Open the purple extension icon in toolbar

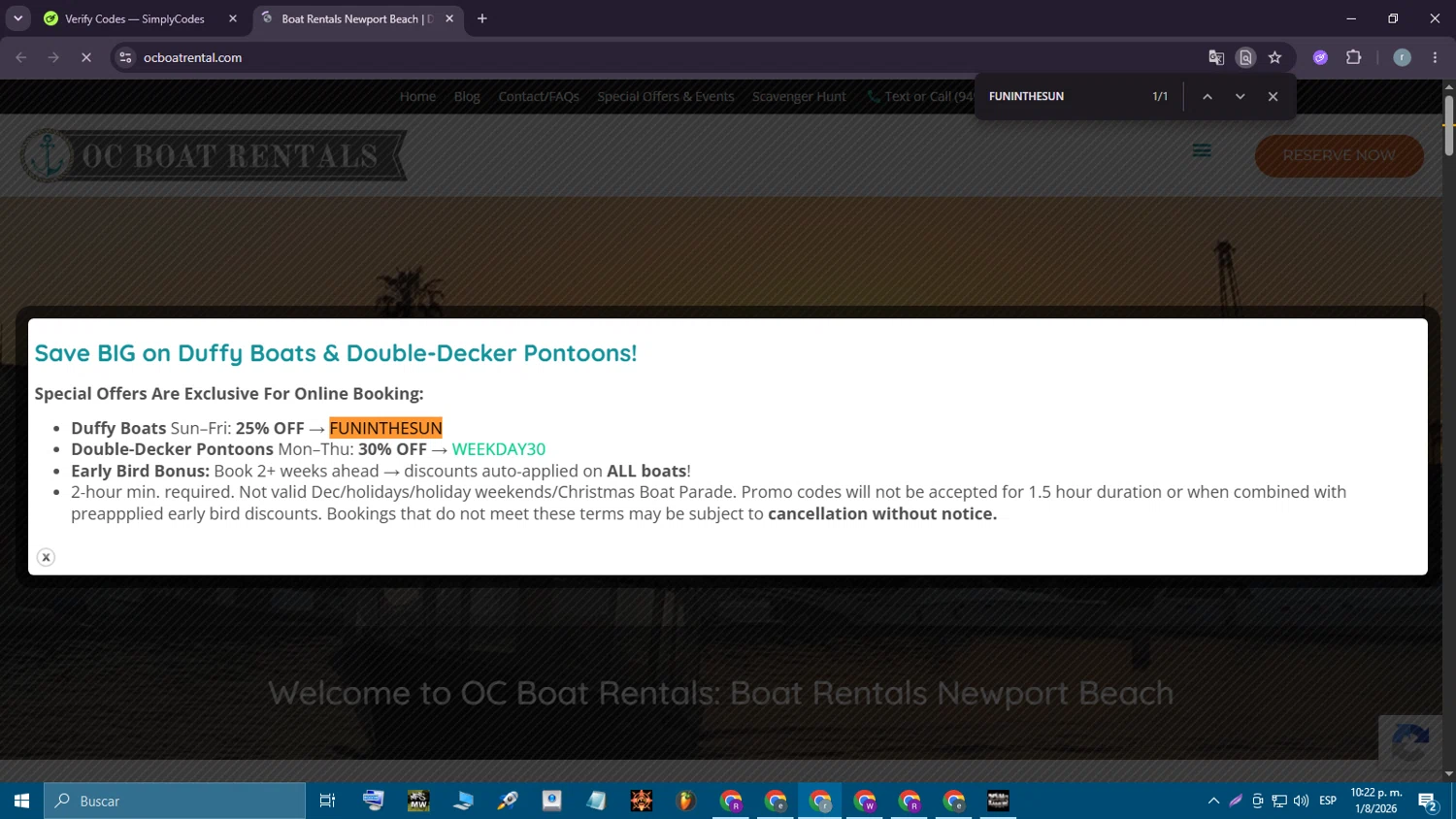click(1320, 57)
